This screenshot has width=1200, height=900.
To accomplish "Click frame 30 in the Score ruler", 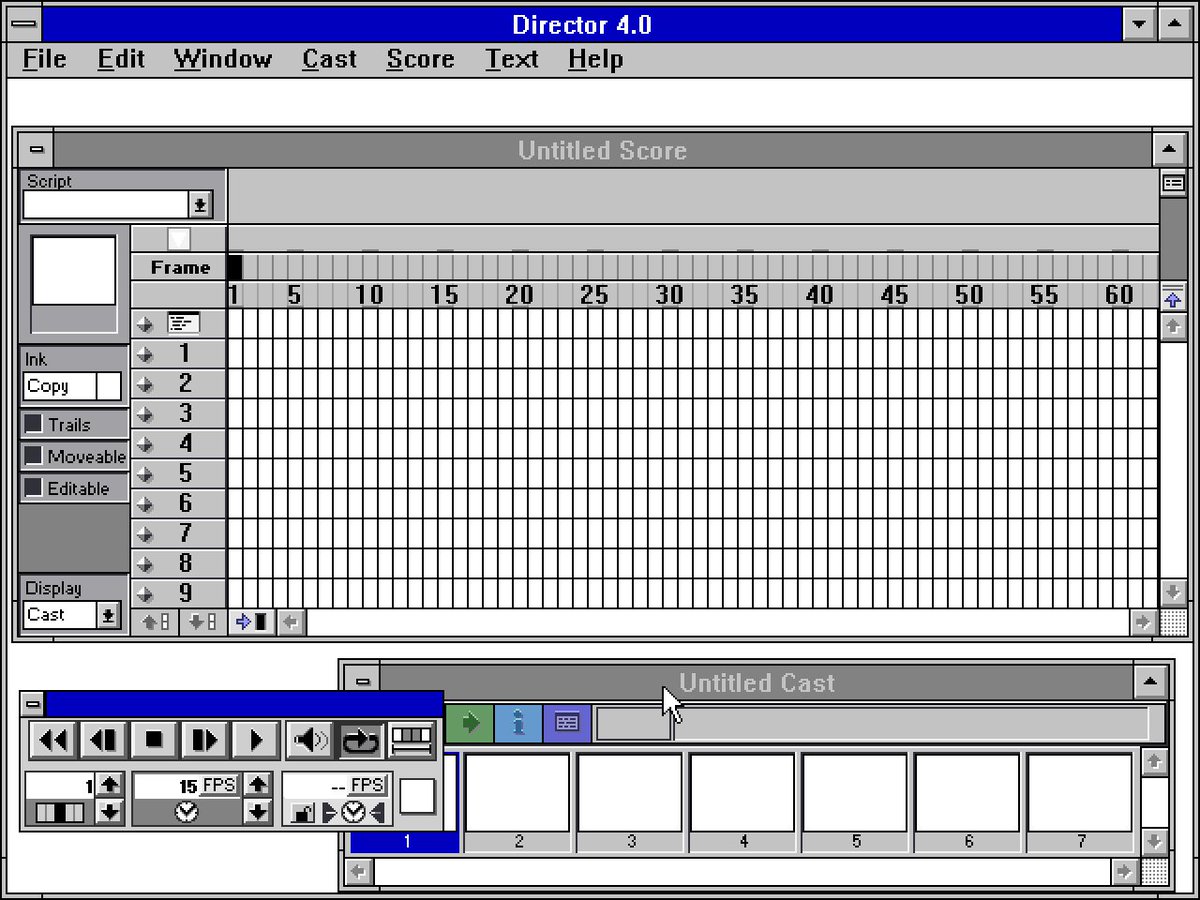I will (669, 295).
